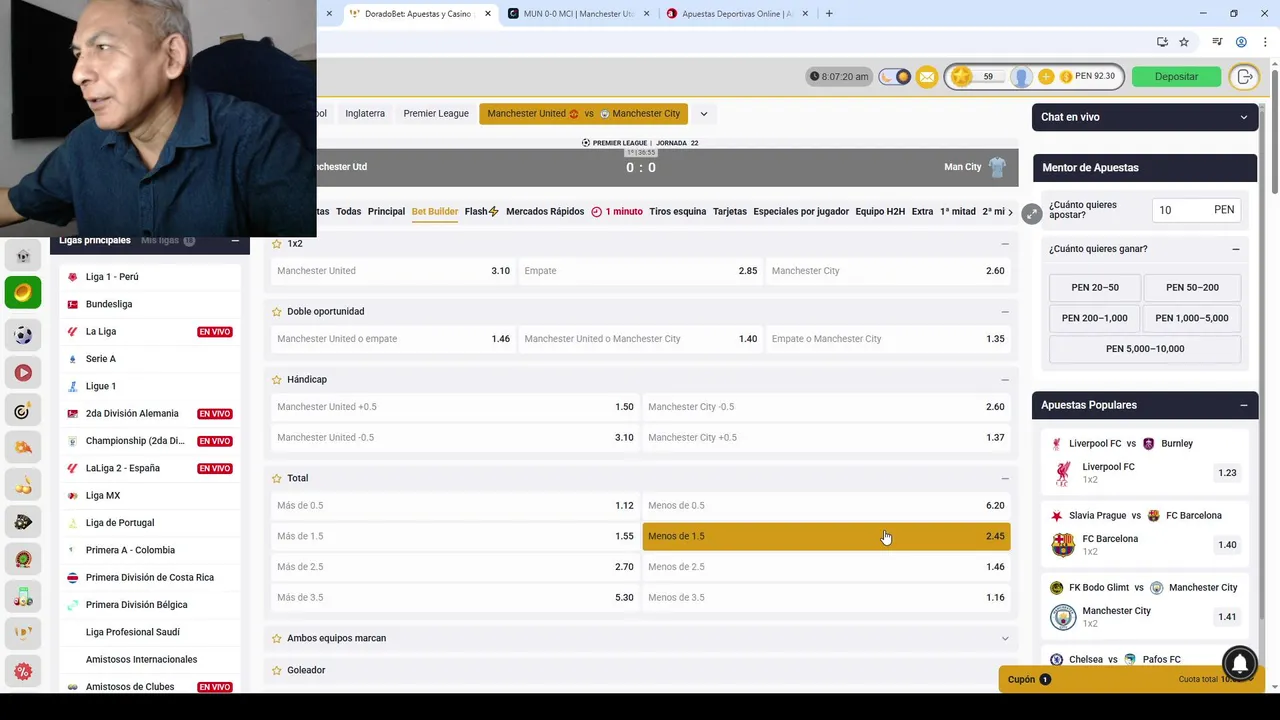Favorite the Hándicap market star
Viewport: 1280px width, 720px height.
[277, 380]
